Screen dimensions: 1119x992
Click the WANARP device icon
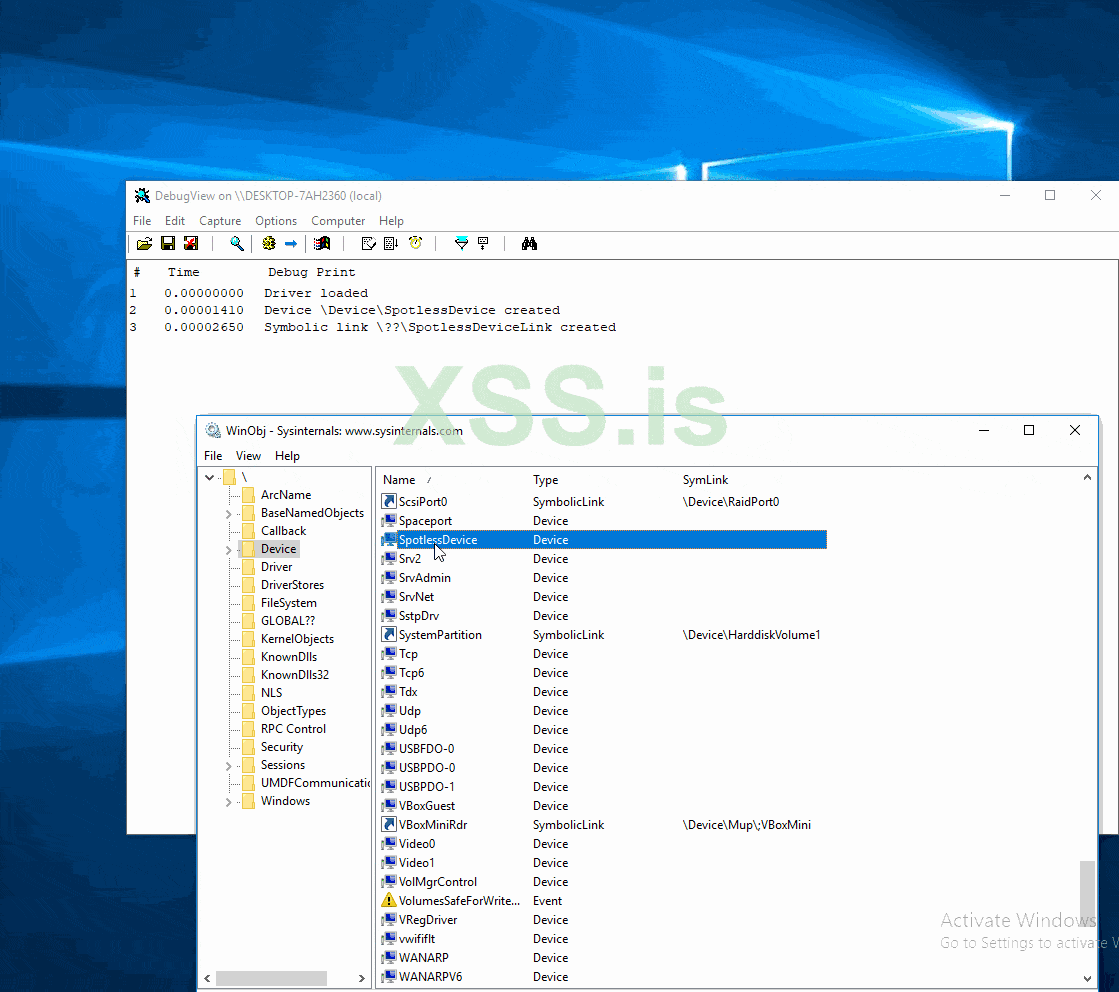pos(389,957)
